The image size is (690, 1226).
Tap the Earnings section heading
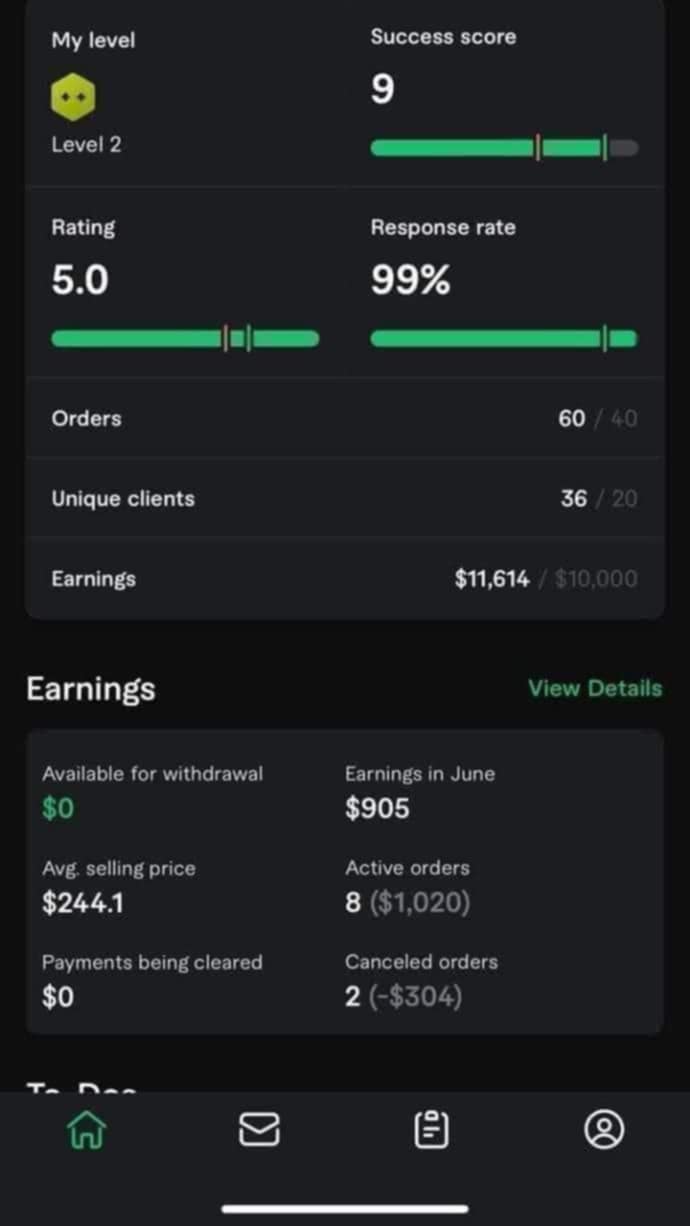pos(91,689)
